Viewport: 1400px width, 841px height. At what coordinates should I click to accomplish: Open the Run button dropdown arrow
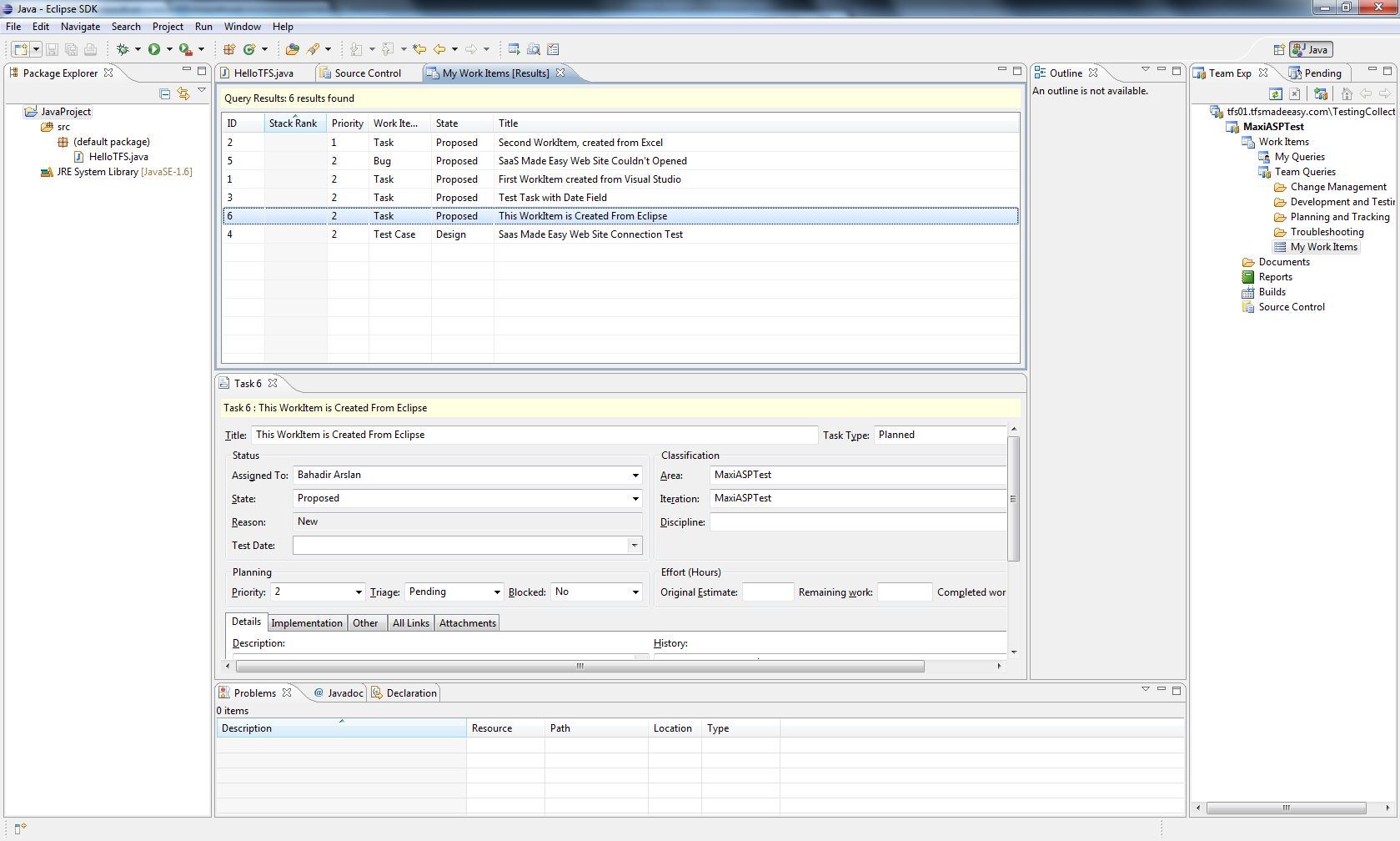click(169, 49)
